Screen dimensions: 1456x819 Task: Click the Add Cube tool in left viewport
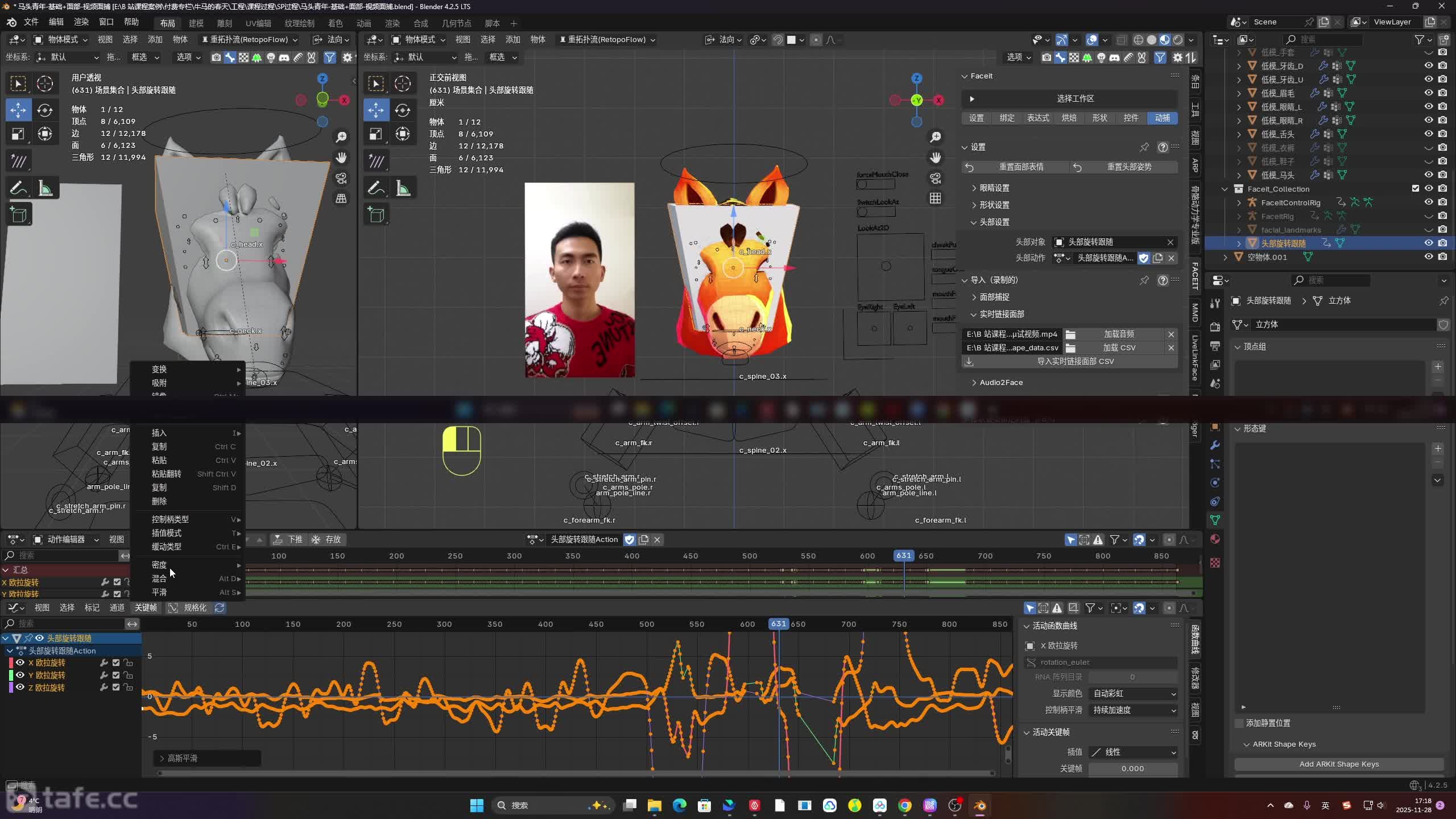18,214
